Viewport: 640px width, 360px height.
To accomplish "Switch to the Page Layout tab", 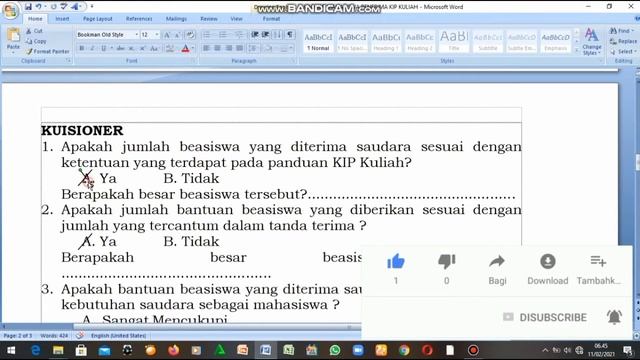I will pos(98,19).
